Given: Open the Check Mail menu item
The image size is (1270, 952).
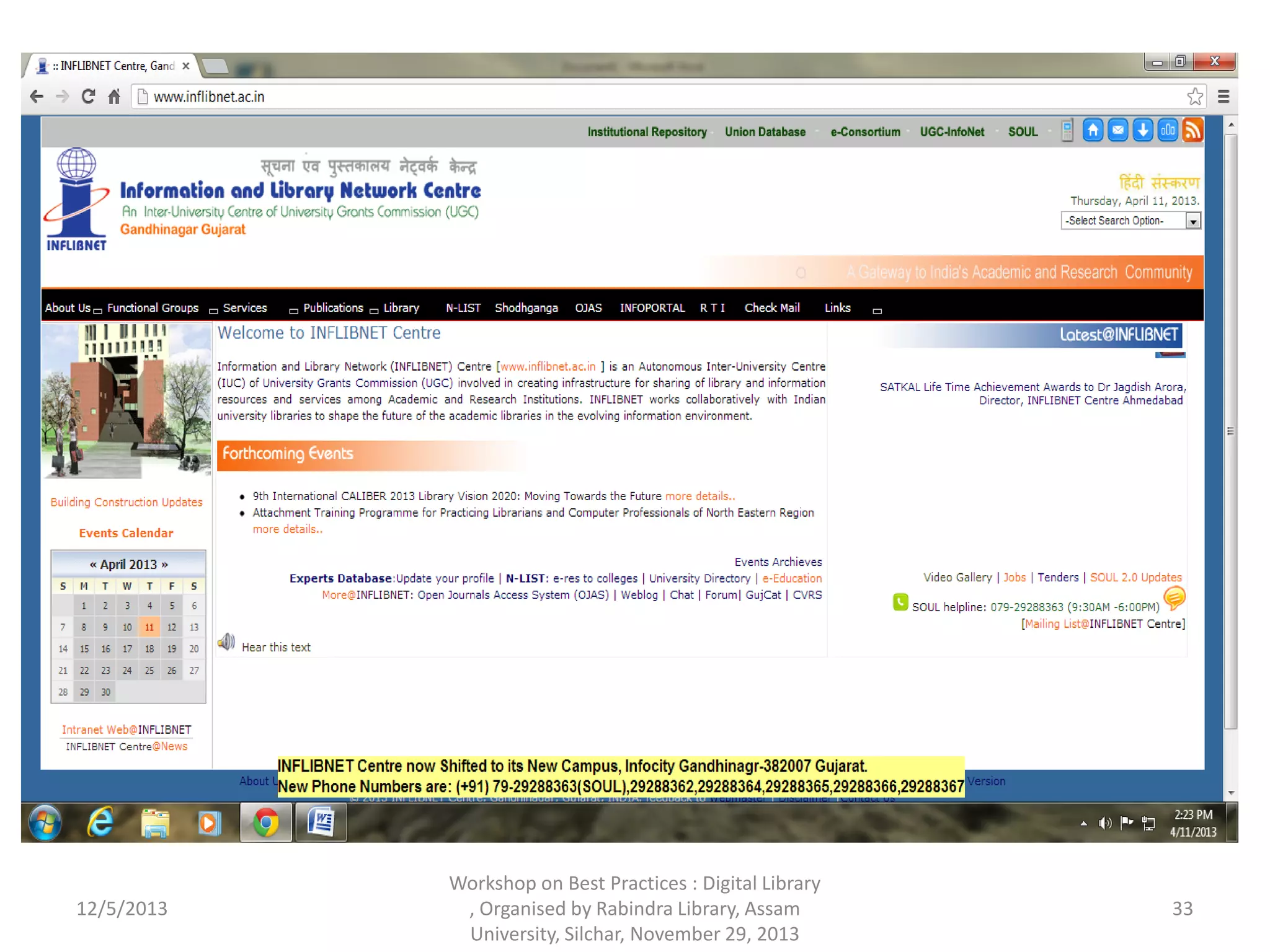Looking at the screenshot, I should (772, 308).
